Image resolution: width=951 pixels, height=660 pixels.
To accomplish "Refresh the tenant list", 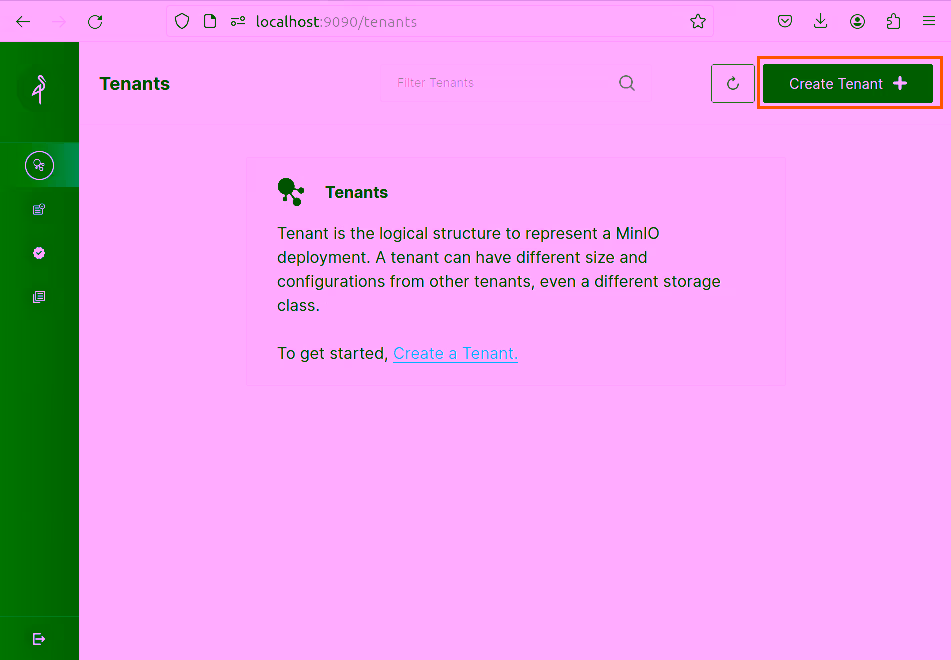I will [732, 84].
